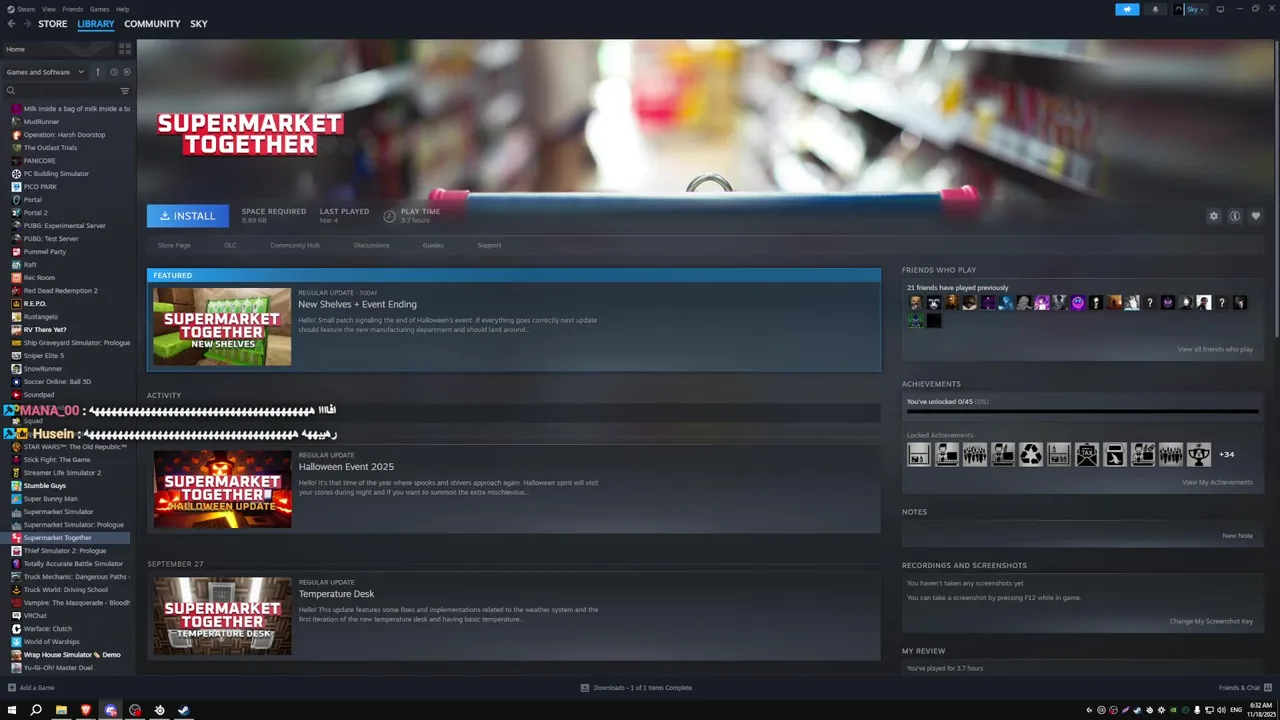Open the Store Page link

174,245
